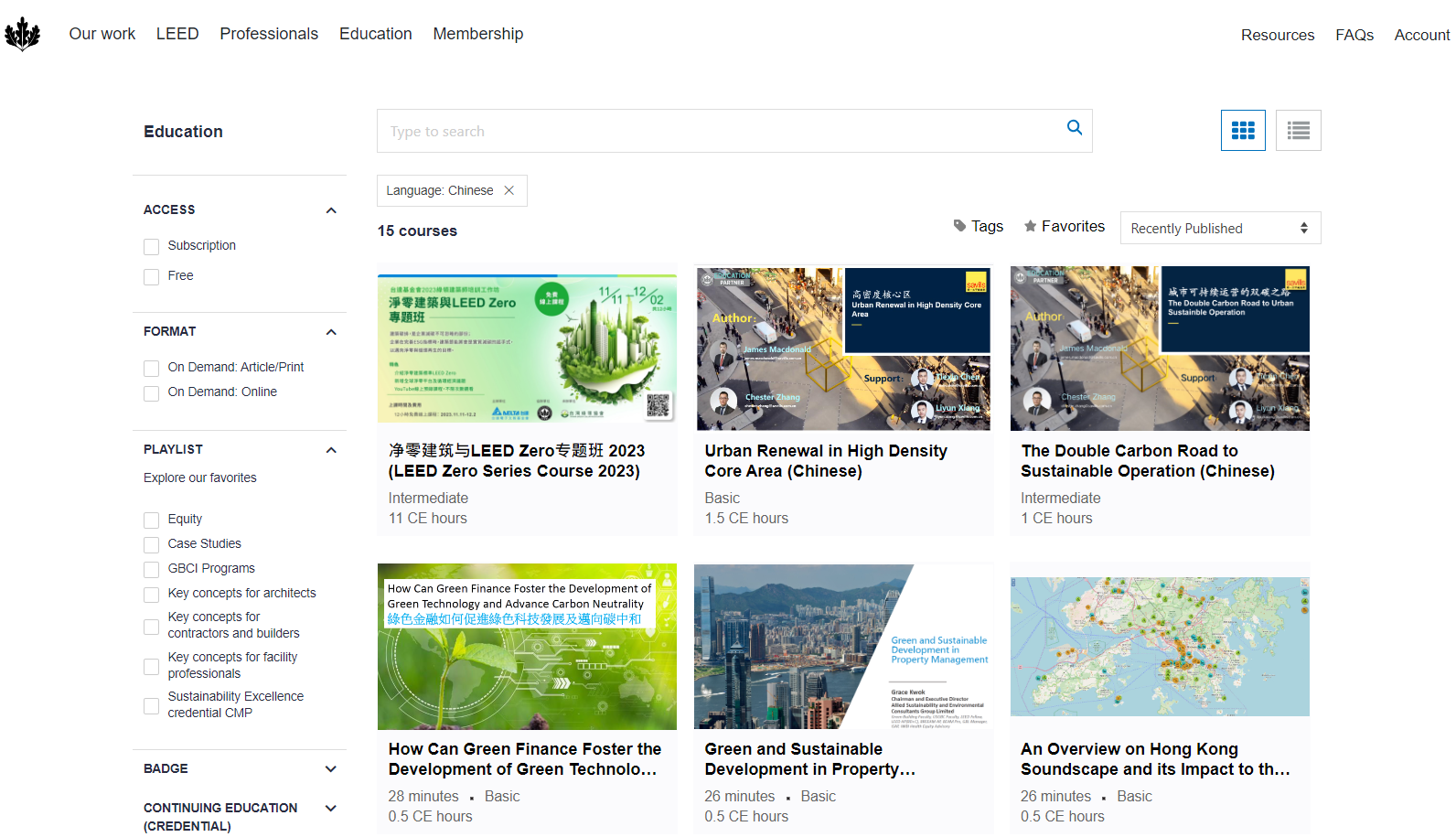1456x837 pixels.
Task: Expand the Badge filter section
Action: pos(331,769)
